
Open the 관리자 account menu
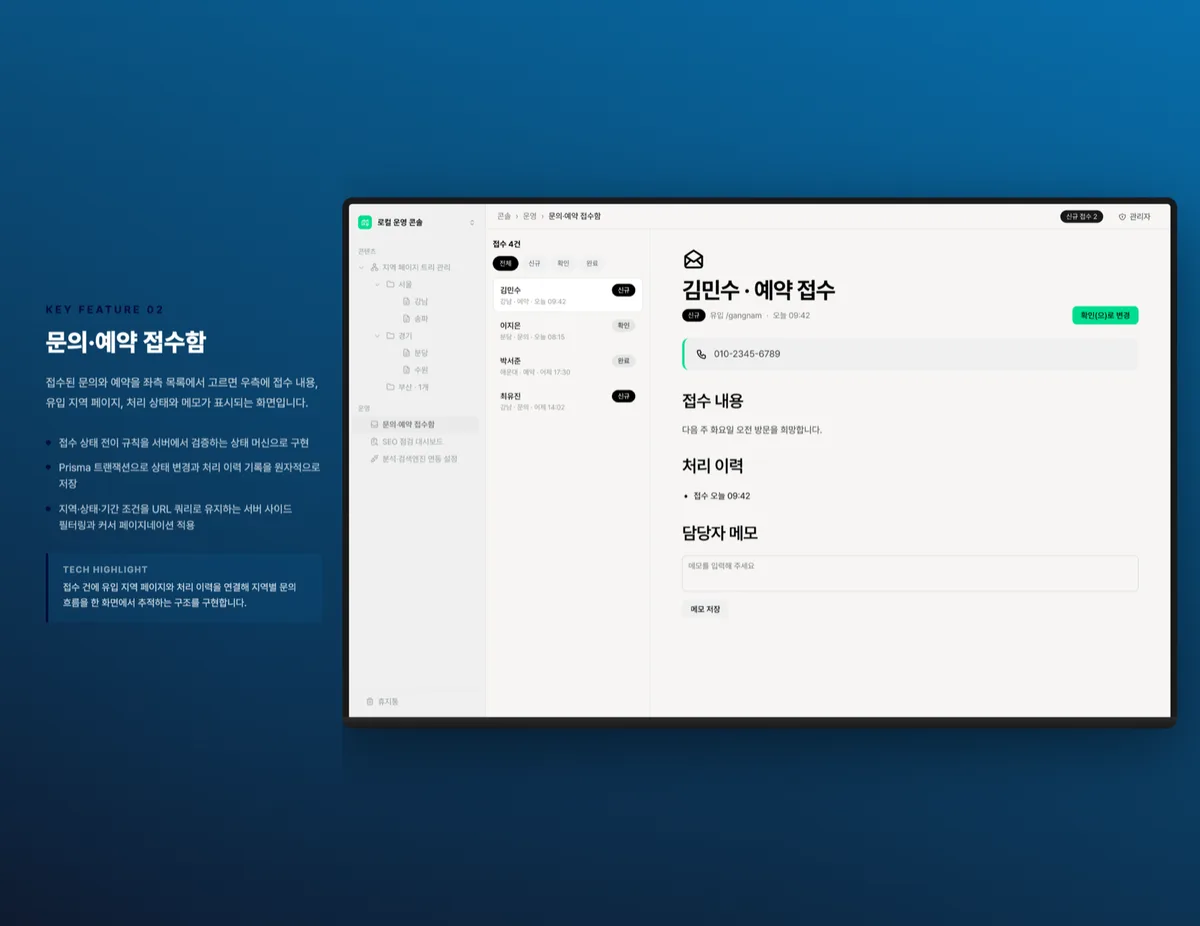pos(1135,217)
